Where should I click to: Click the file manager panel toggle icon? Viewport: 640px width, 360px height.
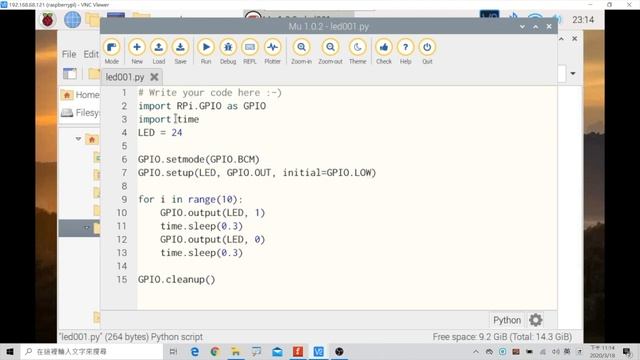point(70,73)
